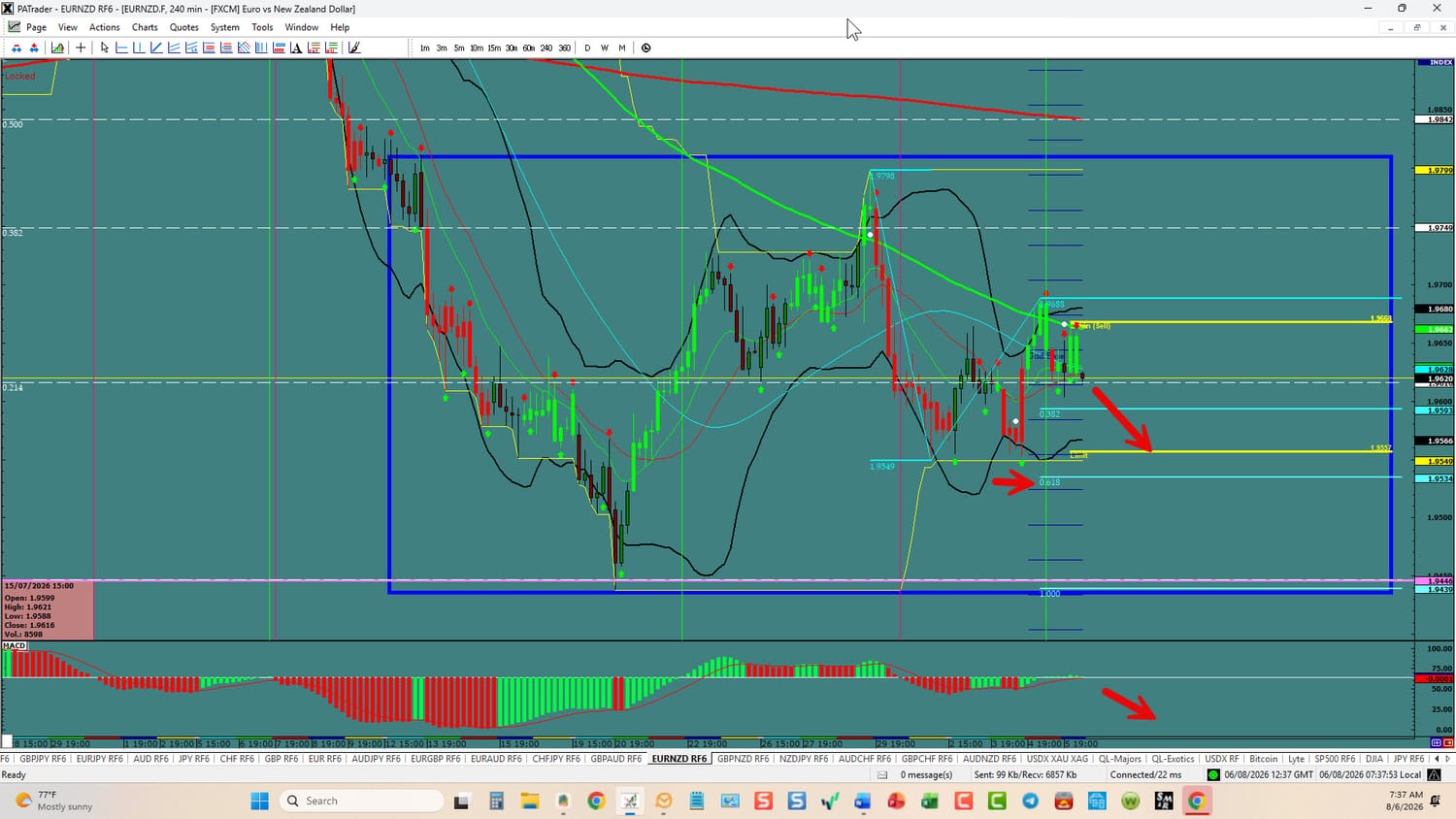Open the Help menu
Image resolution: width=1456 pixels, height=819 pixels.
(340, 27)
